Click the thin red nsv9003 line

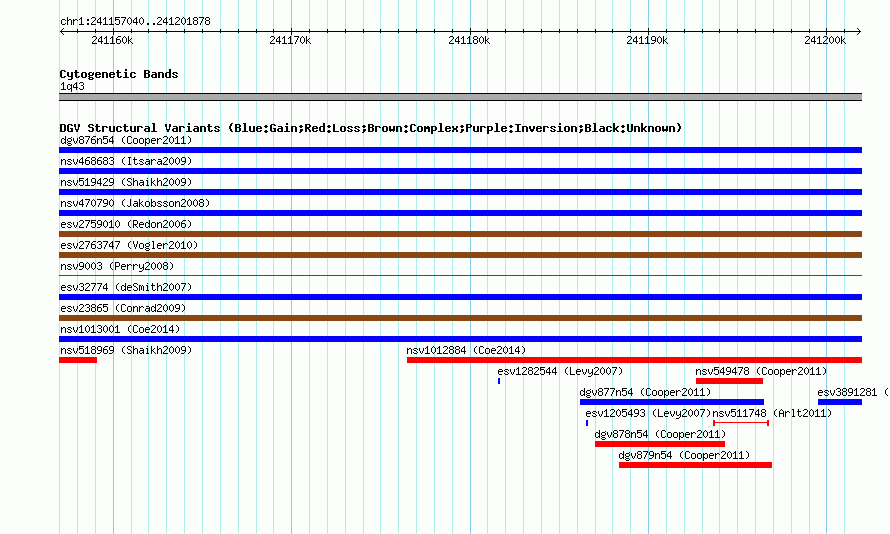pos(460,276)
